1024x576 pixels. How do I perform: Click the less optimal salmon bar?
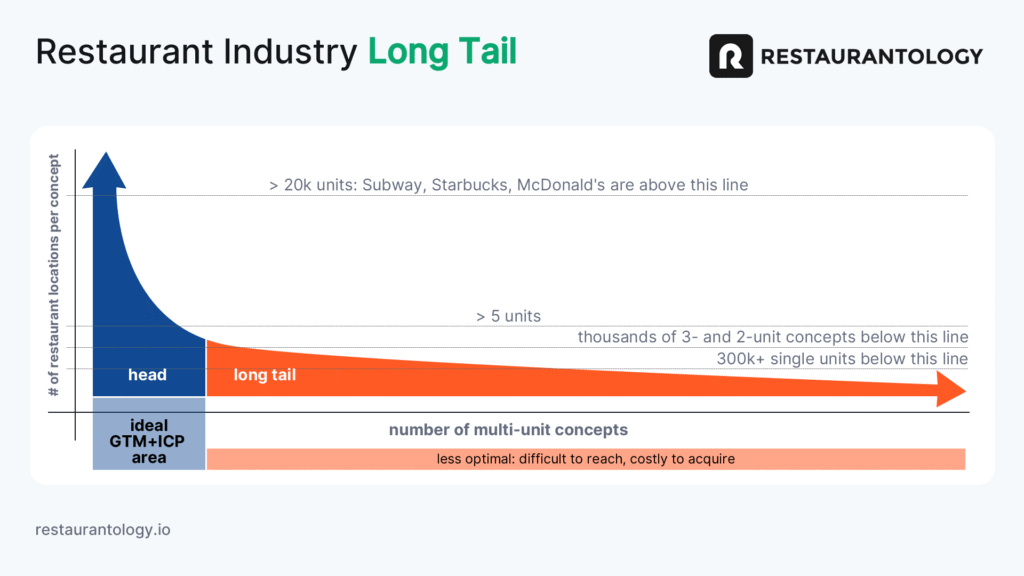point(586,459)
